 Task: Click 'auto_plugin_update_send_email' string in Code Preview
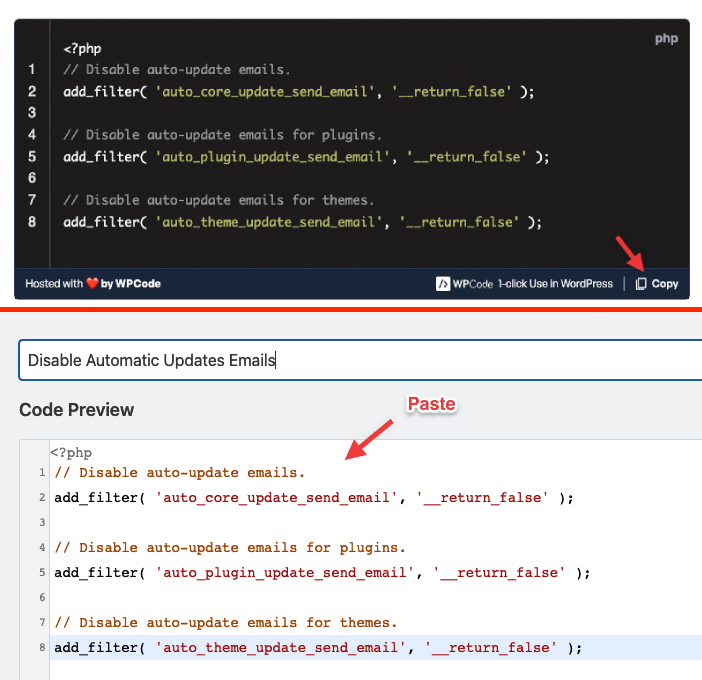[285, 573]
